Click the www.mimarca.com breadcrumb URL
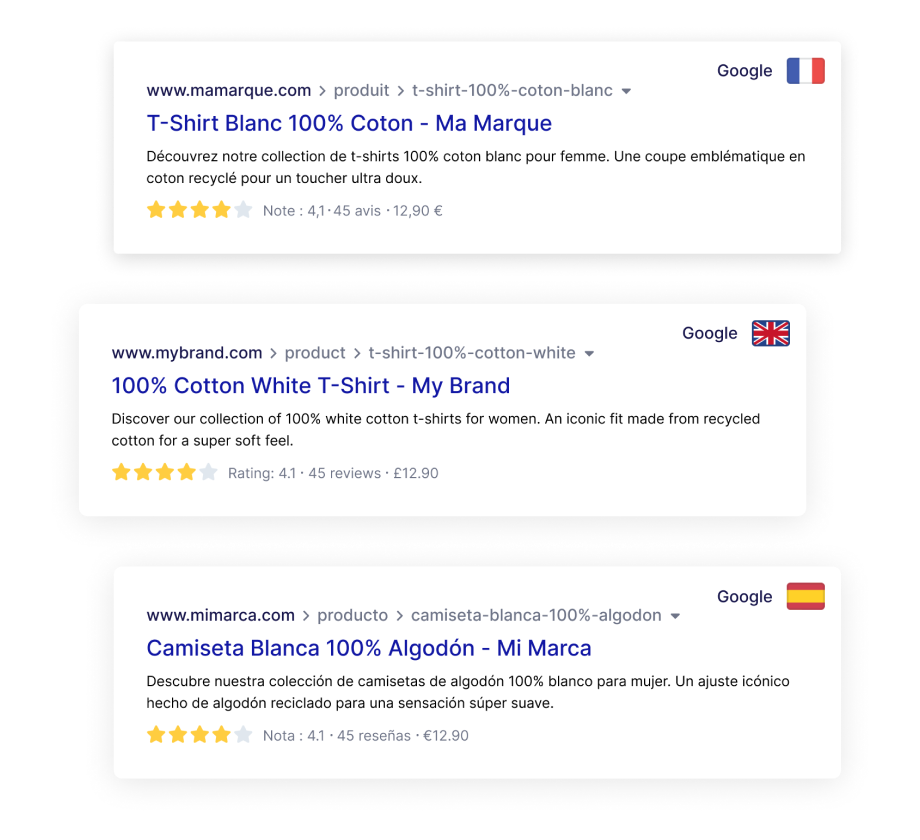Screen dimensions: 920x840 pos(221,615)
